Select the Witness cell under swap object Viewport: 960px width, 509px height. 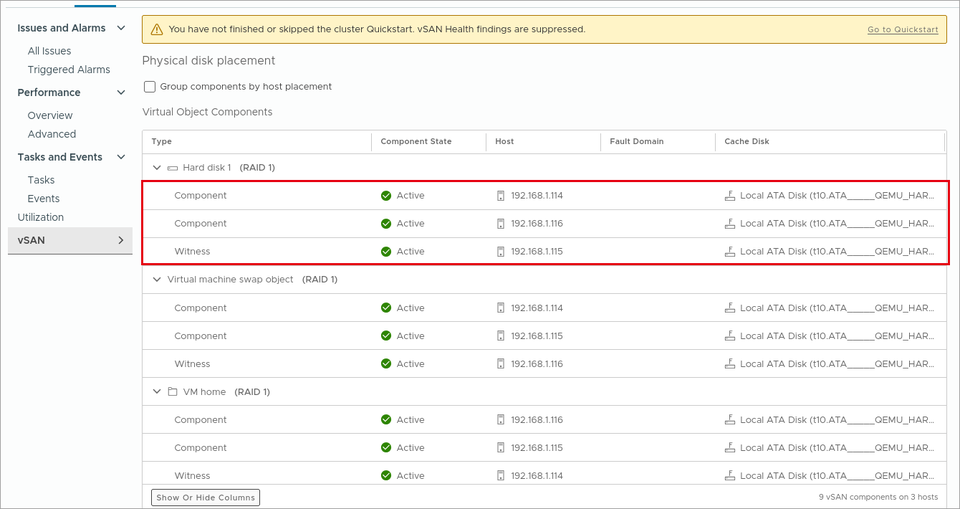192,364
